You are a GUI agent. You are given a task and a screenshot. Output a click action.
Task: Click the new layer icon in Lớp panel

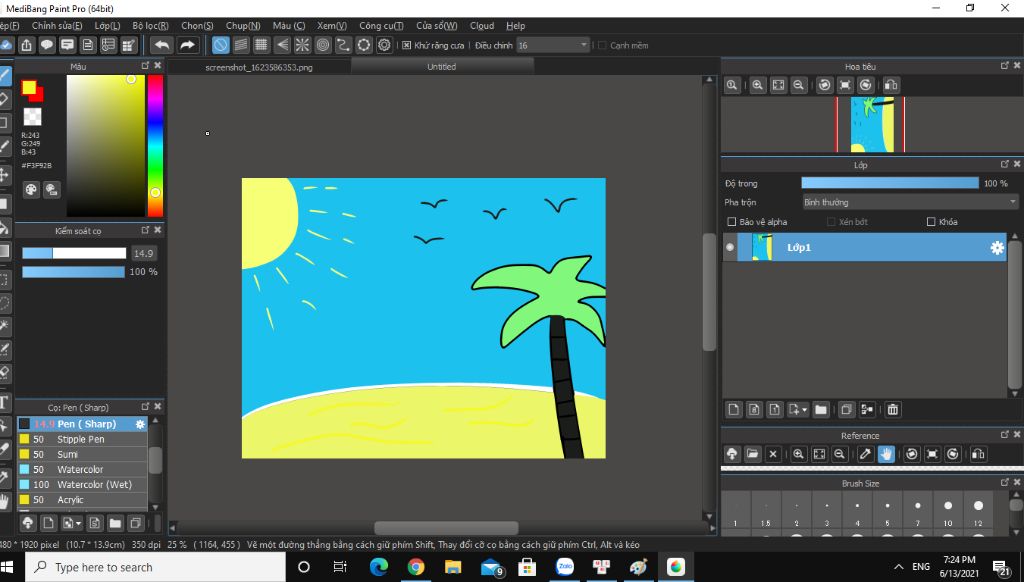click(x=733, y=410)
